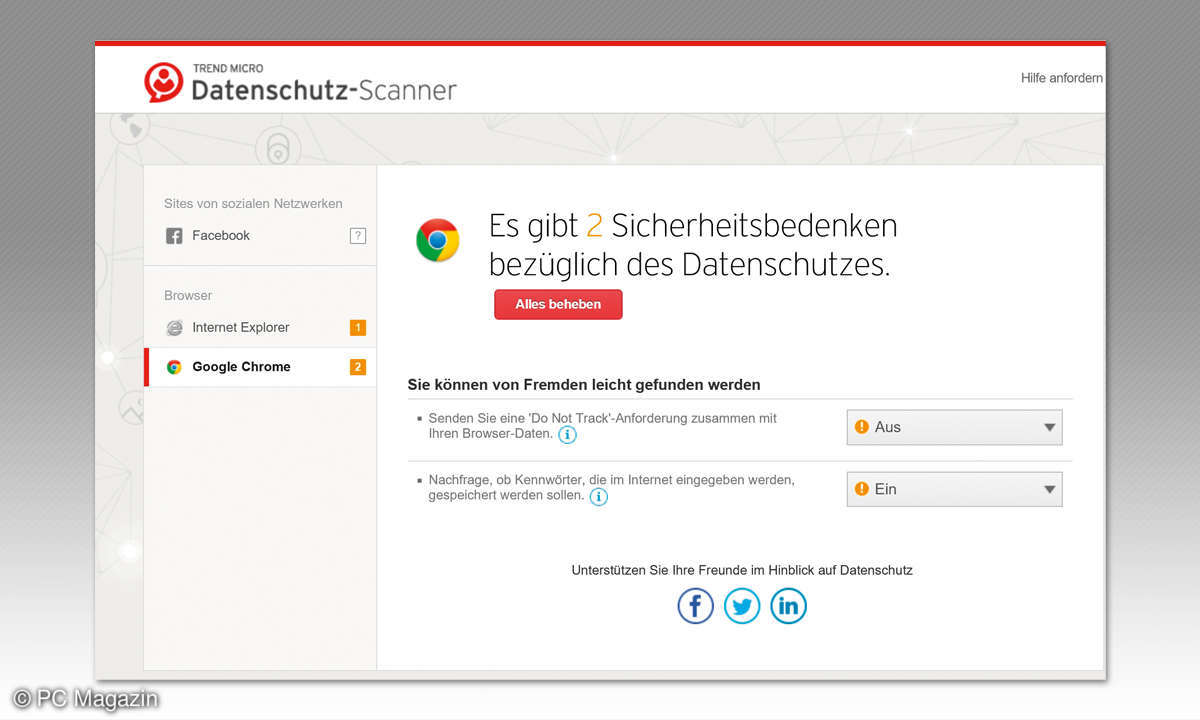Click the 'Browser' section heading
The image size is (1200, 720).
coord(188,296)
